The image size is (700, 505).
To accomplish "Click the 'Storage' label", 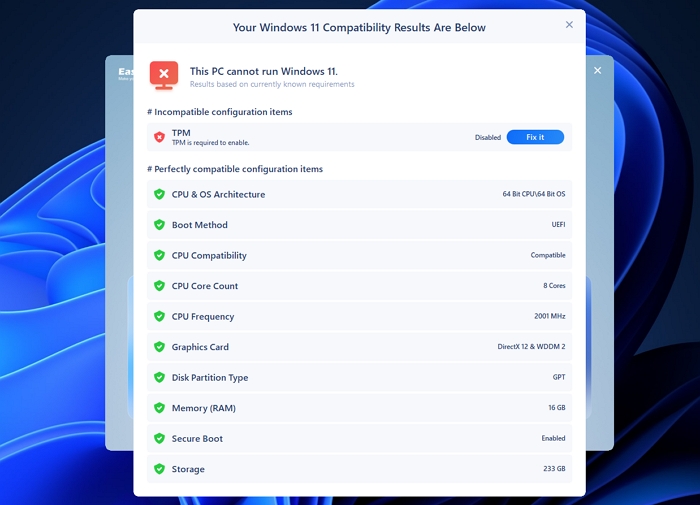I will click(188, 469).
